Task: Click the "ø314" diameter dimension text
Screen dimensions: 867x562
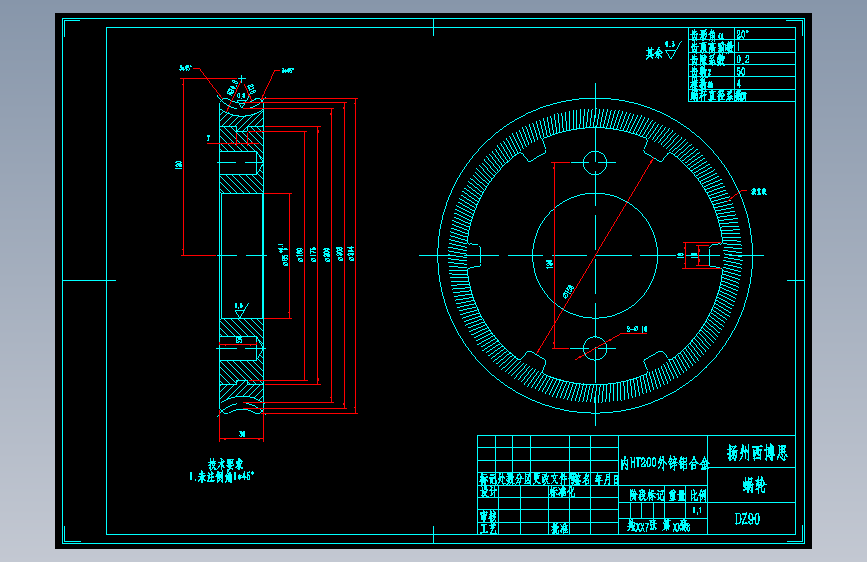Action: 352,254
